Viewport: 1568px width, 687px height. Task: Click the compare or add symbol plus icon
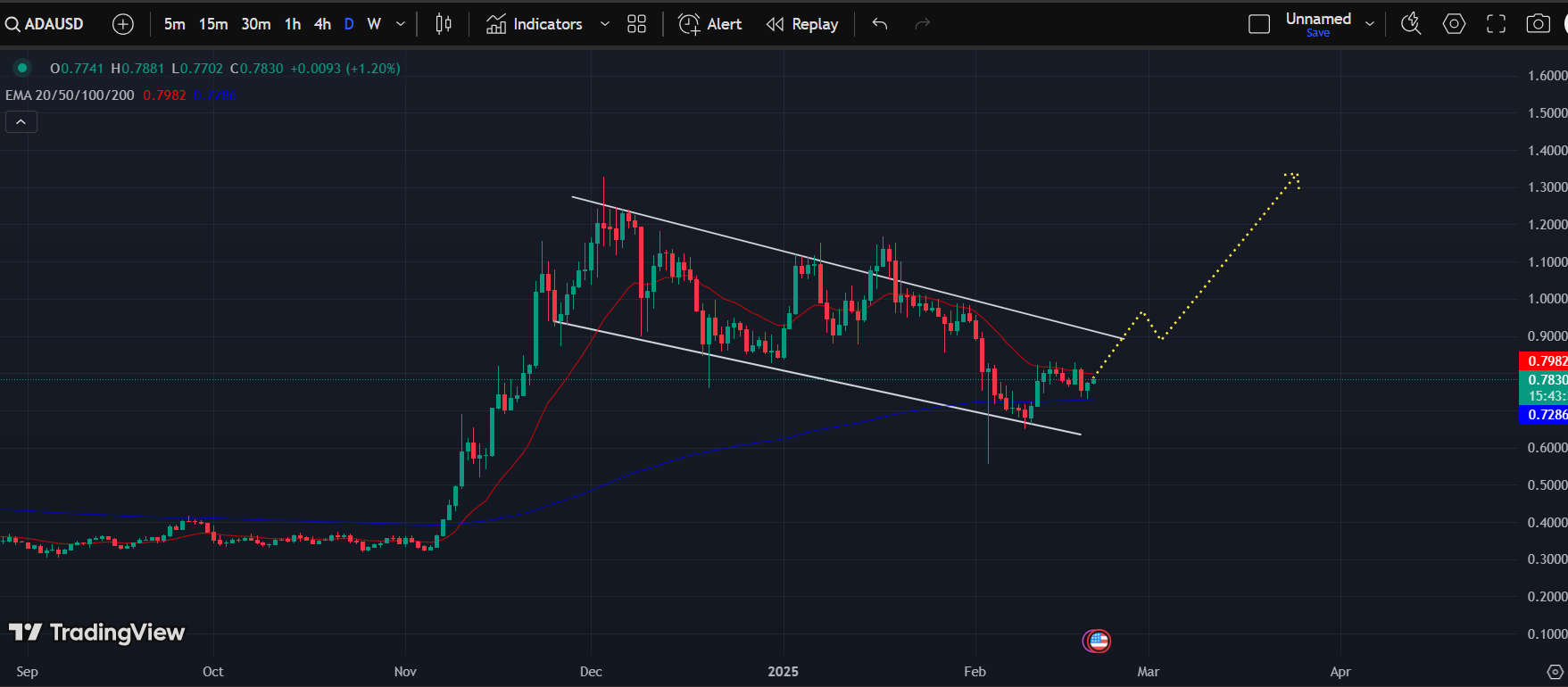123,24
